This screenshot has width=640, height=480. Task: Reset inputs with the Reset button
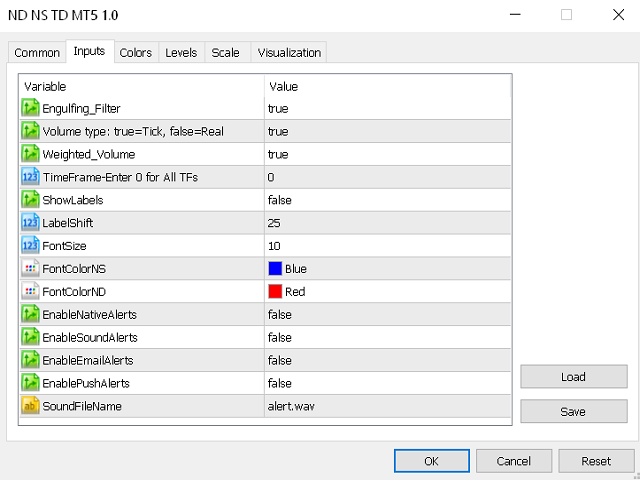(x=596, y=461)
